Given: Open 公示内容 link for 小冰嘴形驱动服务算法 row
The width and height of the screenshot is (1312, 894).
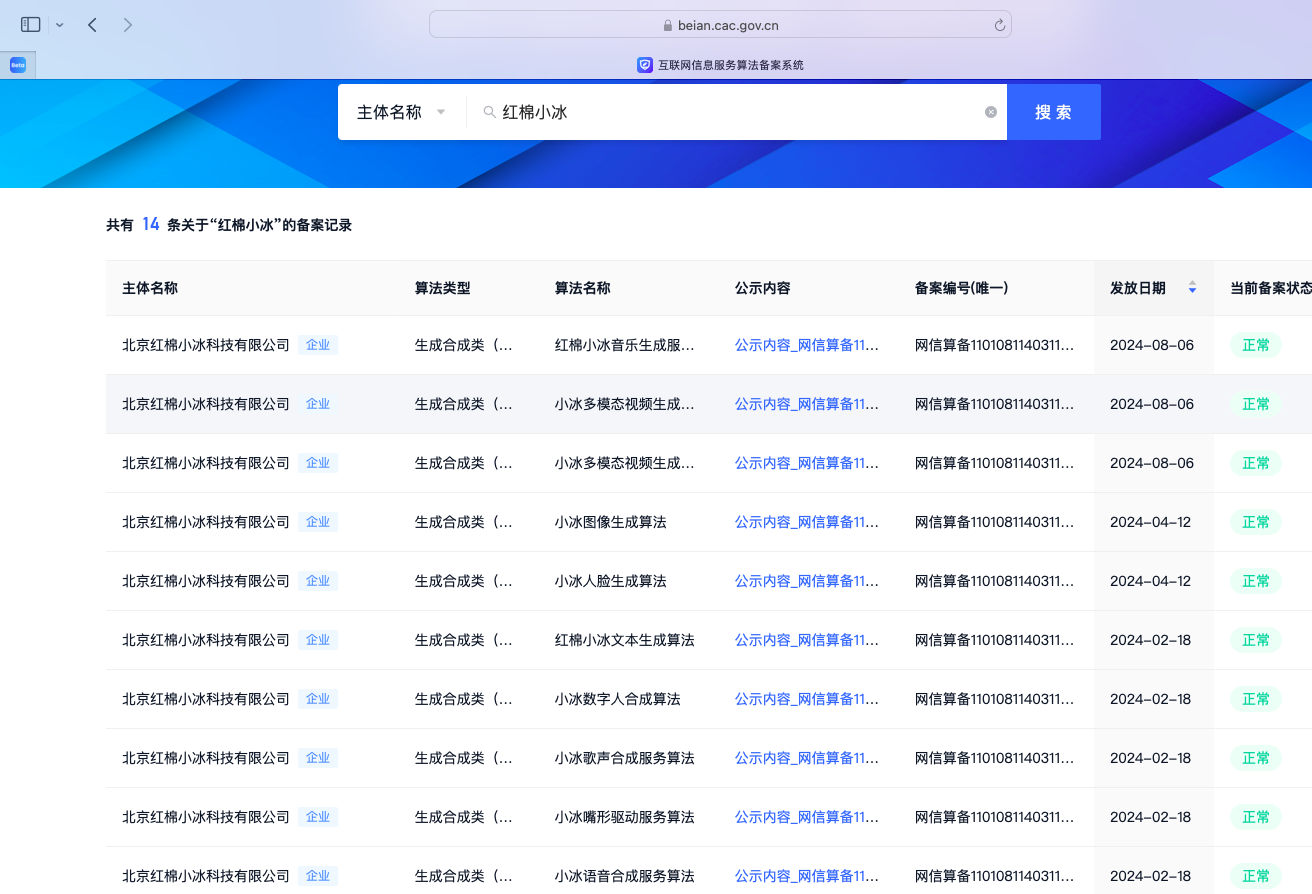Looking at the screenshot, I should pyautogui.click(x=807, y=817).
